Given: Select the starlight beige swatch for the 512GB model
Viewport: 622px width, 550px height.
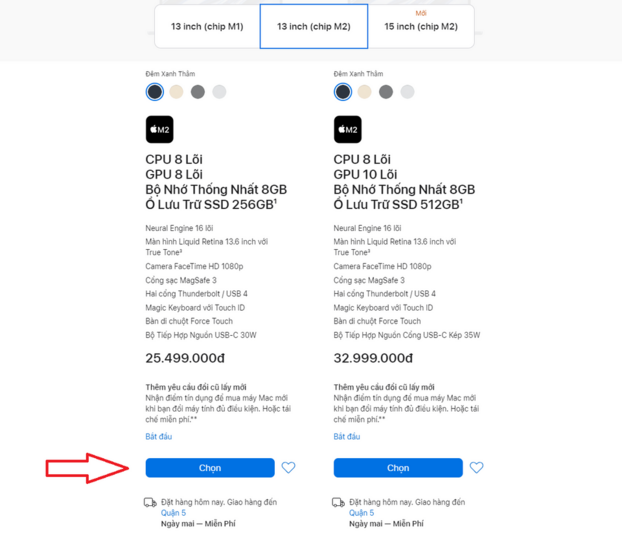Looking at the screenshot, I should tap(364, 92).
